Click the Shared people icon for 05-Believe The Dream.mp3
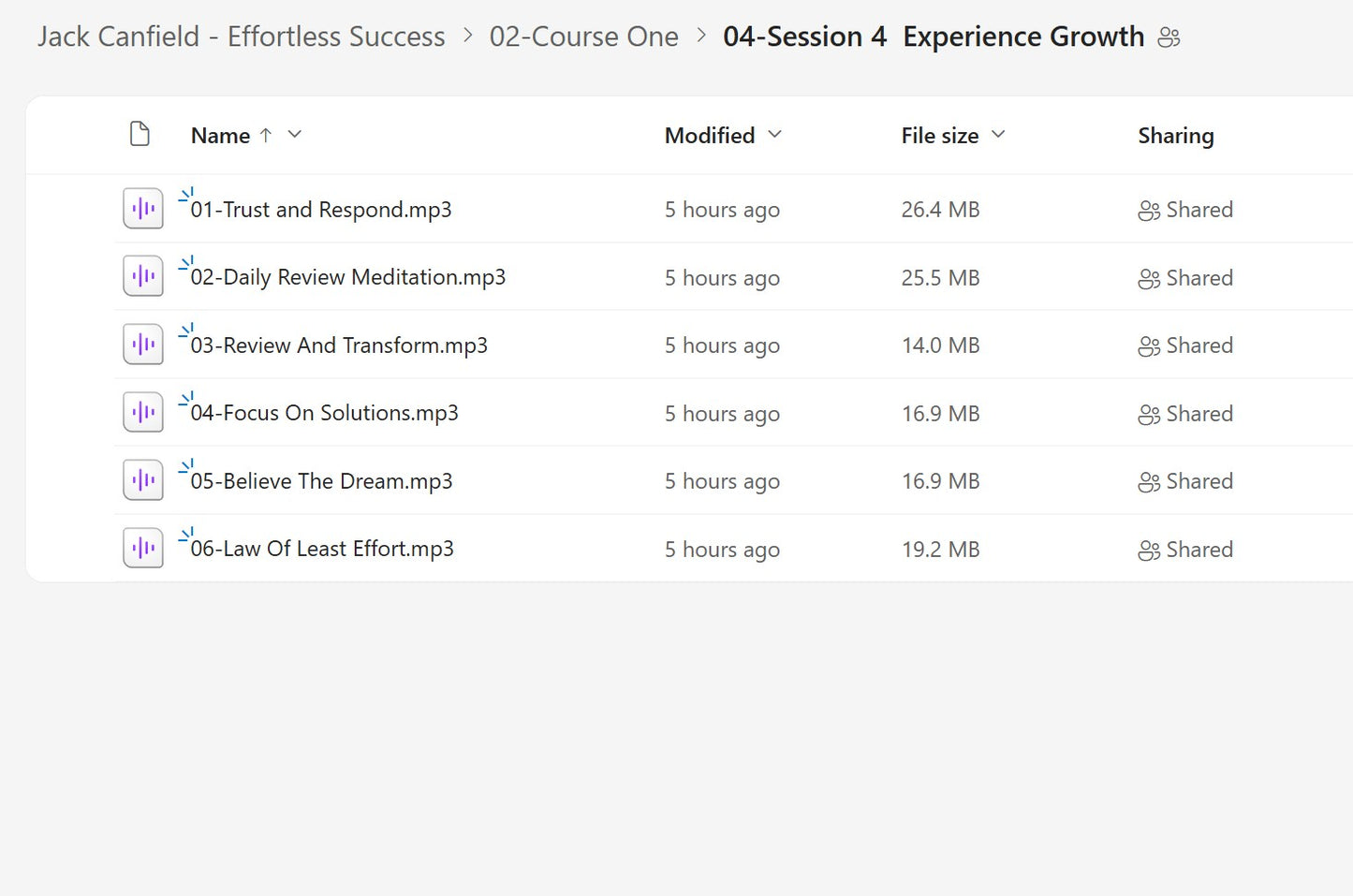1353x896 pixels. [x=1149, y=480]
